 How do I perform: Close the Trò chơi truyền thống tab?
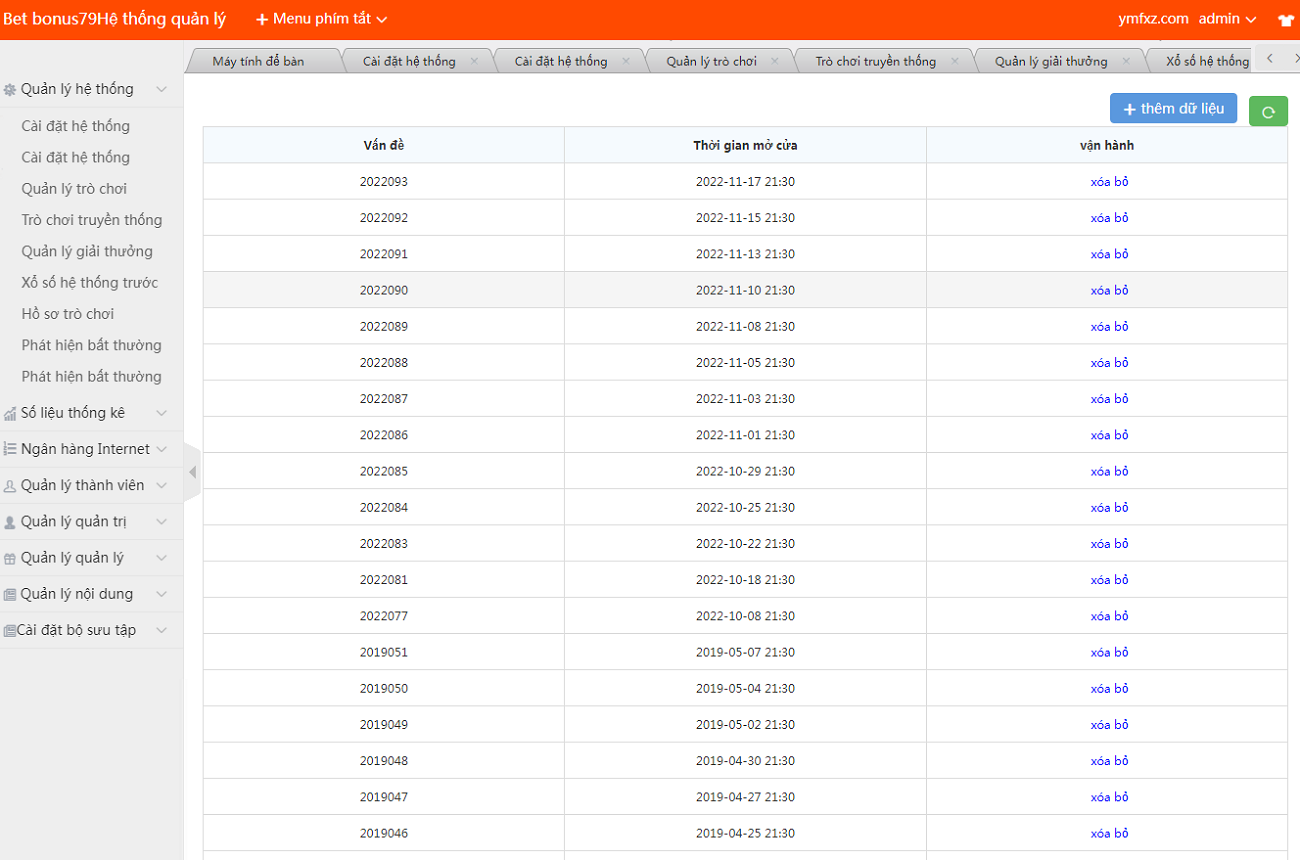click(954, 61)
